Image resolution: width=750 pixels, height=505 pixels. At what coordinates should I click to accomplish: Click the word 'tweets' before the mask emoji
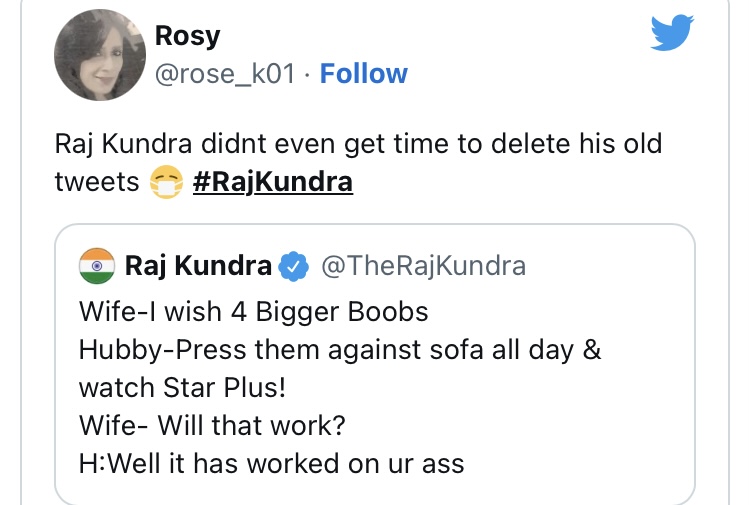point(95,184)
